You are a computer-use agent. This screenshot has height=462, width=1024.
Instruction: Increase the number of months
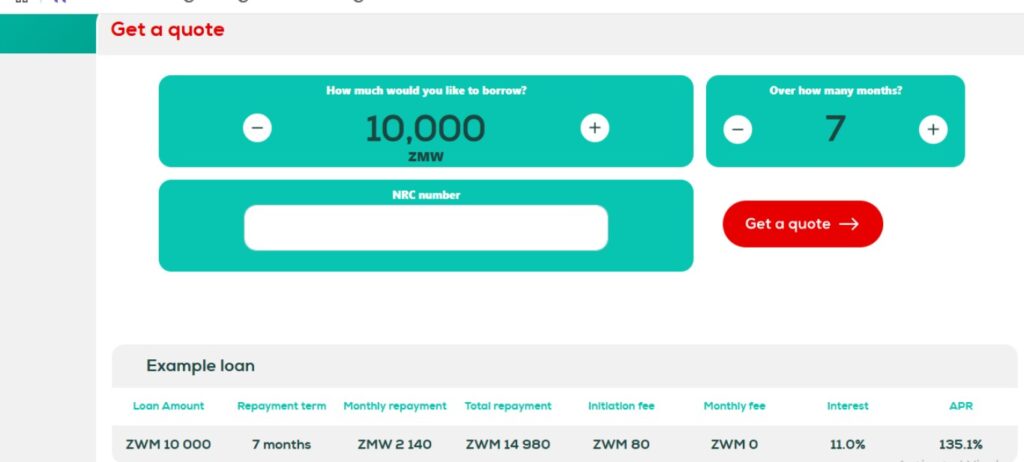(933, 129)
